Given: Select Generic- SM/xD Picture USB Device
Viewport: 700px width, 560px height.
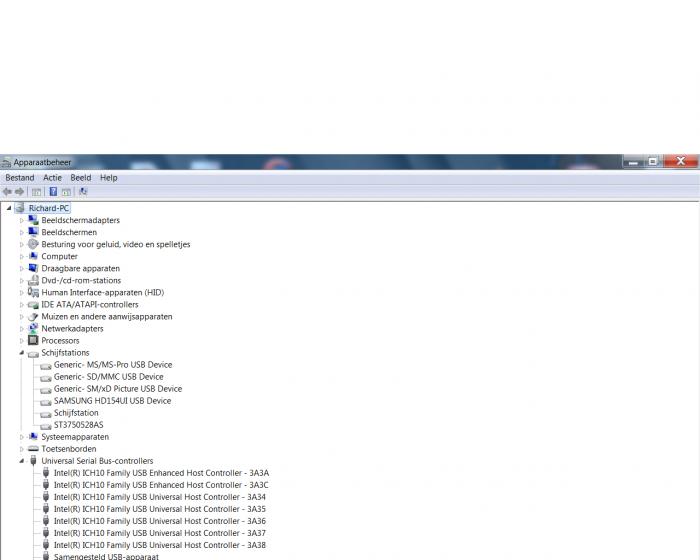Looking at the screenshot, I should pyautogui.click(x=118, y=389).
